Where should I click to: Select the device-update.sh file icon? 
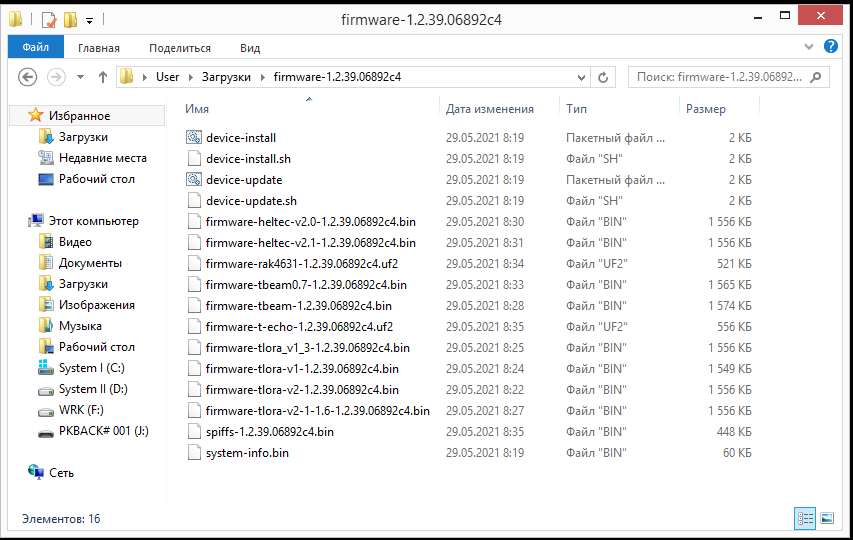pyautogui.click(x=194, y=201)
